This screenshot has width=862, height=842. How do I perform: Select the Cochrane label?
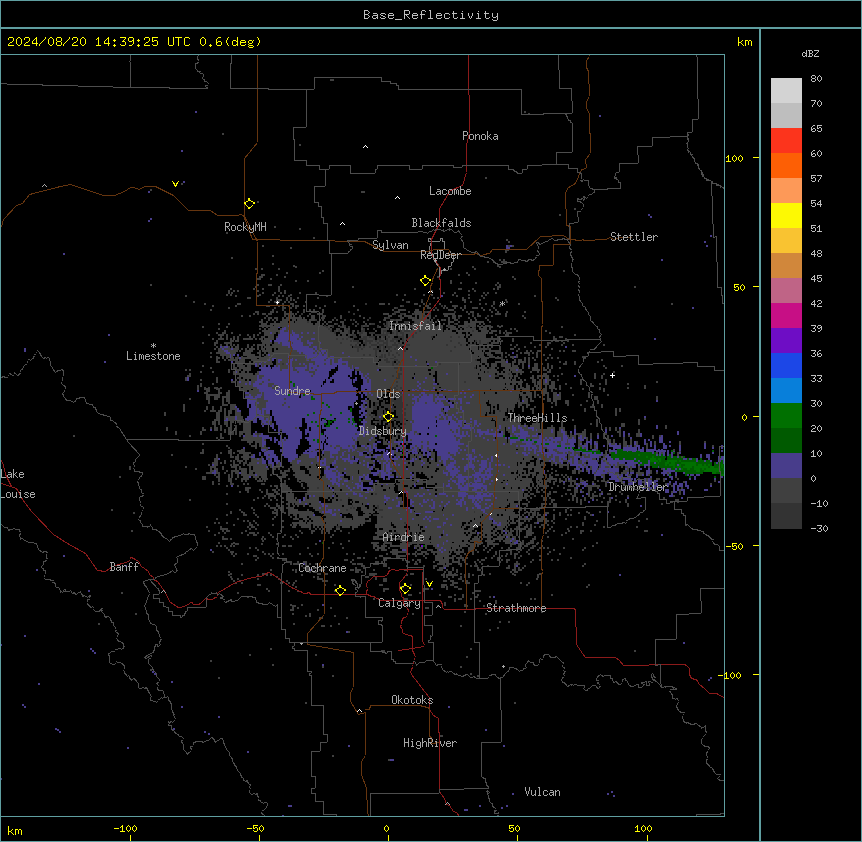(x=322, y=568)
